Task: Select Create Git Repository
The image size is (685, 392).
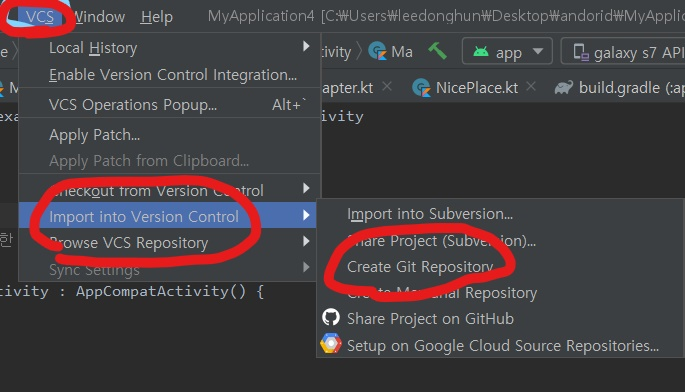Action: point(420,266)
